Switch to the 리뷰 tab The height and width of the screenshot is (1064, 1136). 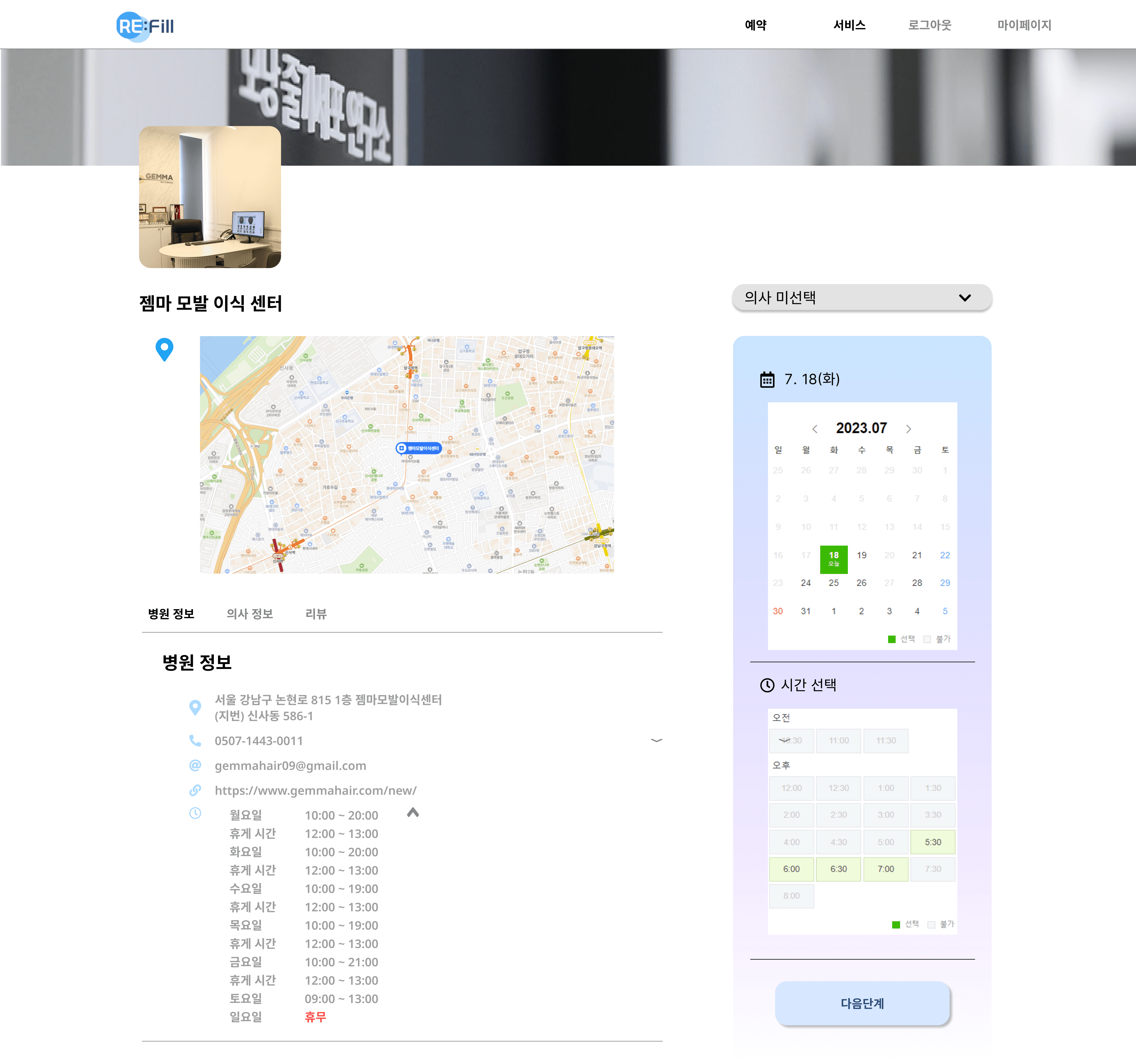[316, 614]
